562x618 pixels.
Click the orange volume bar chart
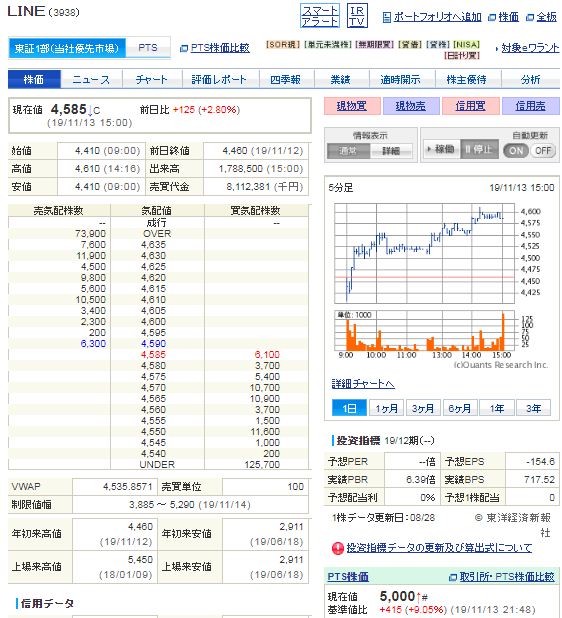(x=424, y=331)
